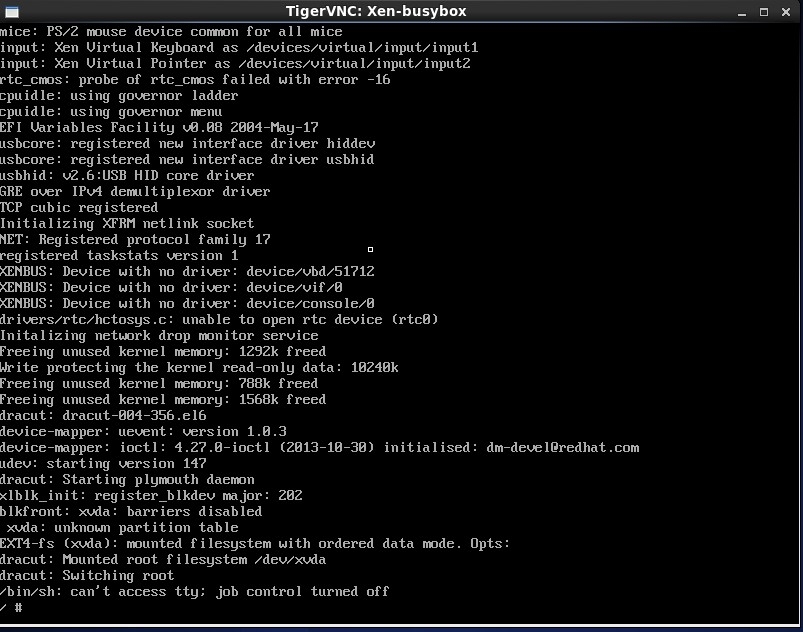This screenshot has height=632, width=803.
Task: Click the "xvda: unknown partition table" line
Action: coord(122,527)
